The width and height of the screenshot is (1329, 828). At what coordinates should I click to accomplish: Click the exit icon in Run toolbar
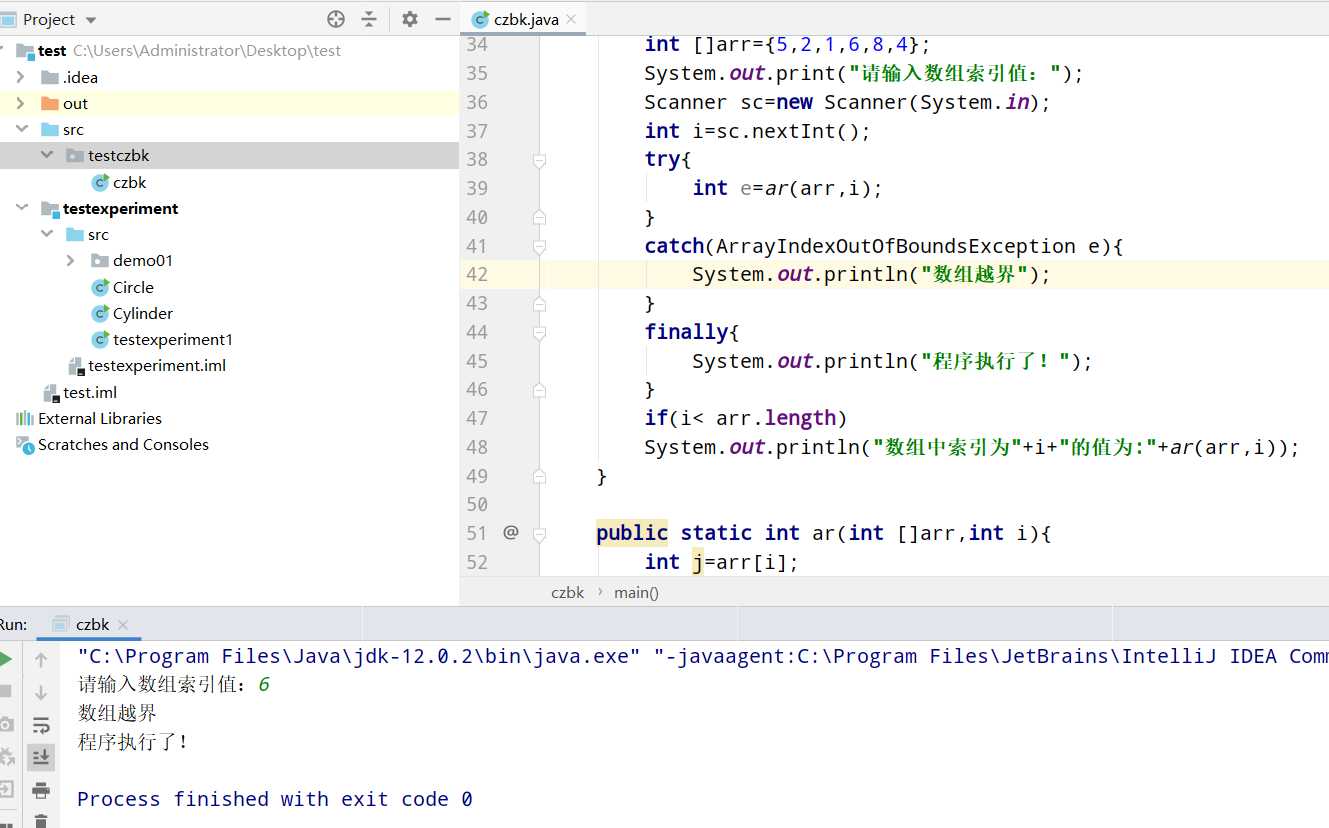click(x=5, y=789)
